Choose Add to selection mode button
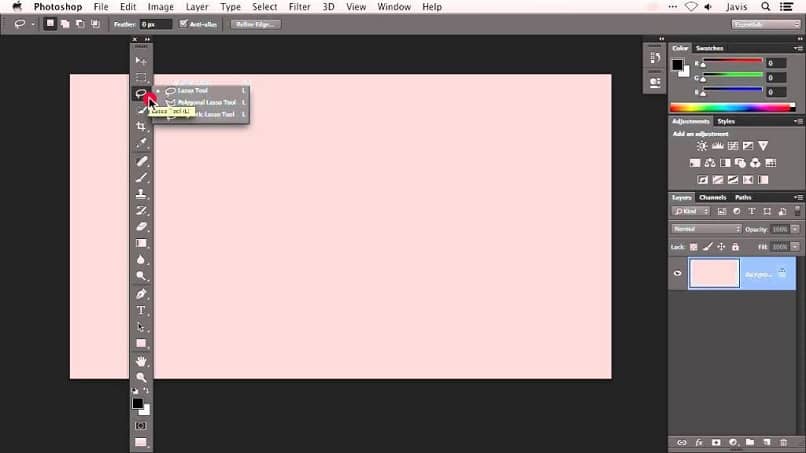 [65, 24]
